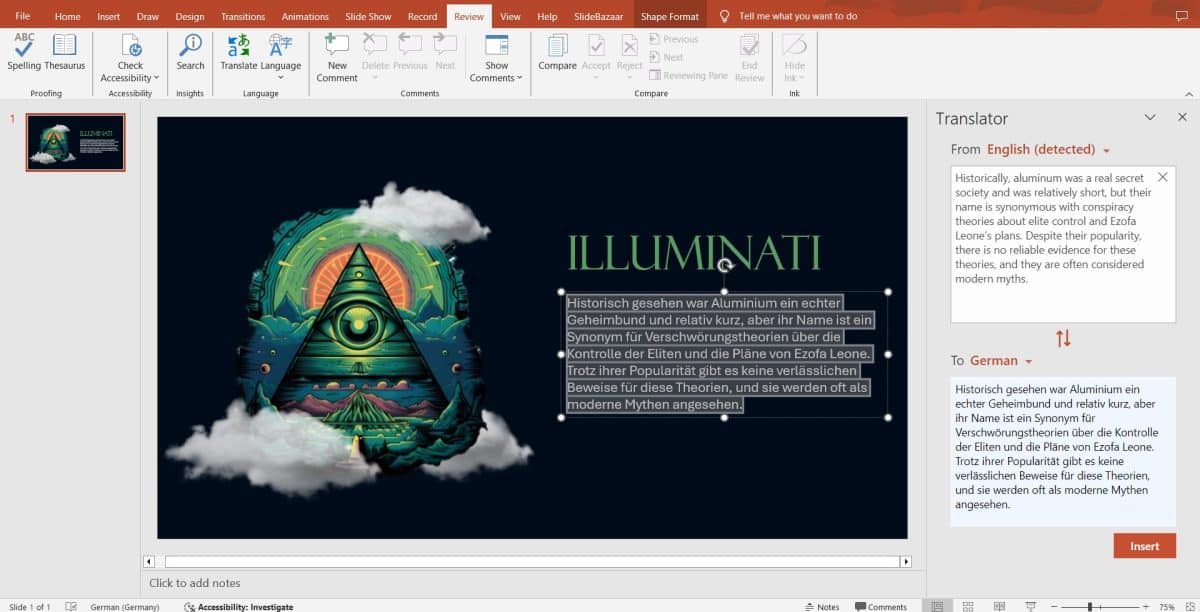Collapse the Translator pane options chevron
This screenshot has width=1200, height=612.
tap(1150, 117)
